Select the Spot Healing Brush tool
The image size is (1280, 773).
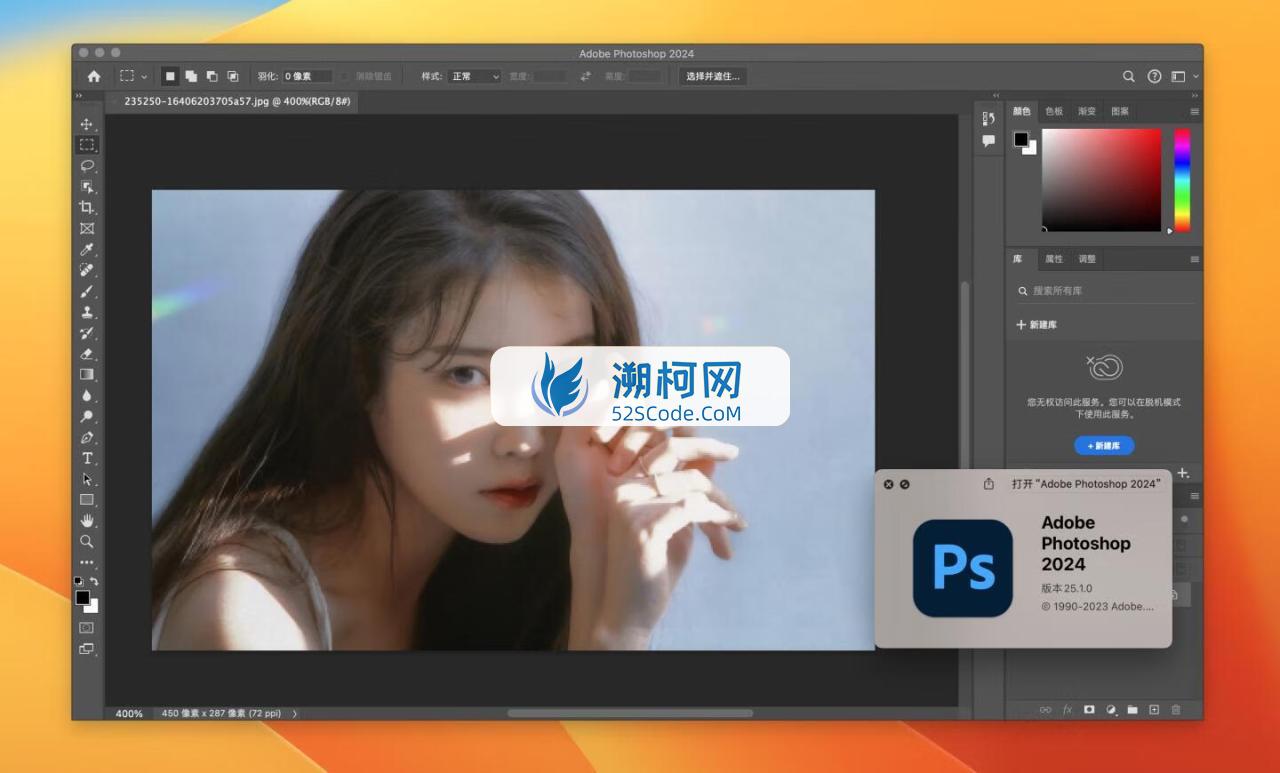tap(87, 270)
